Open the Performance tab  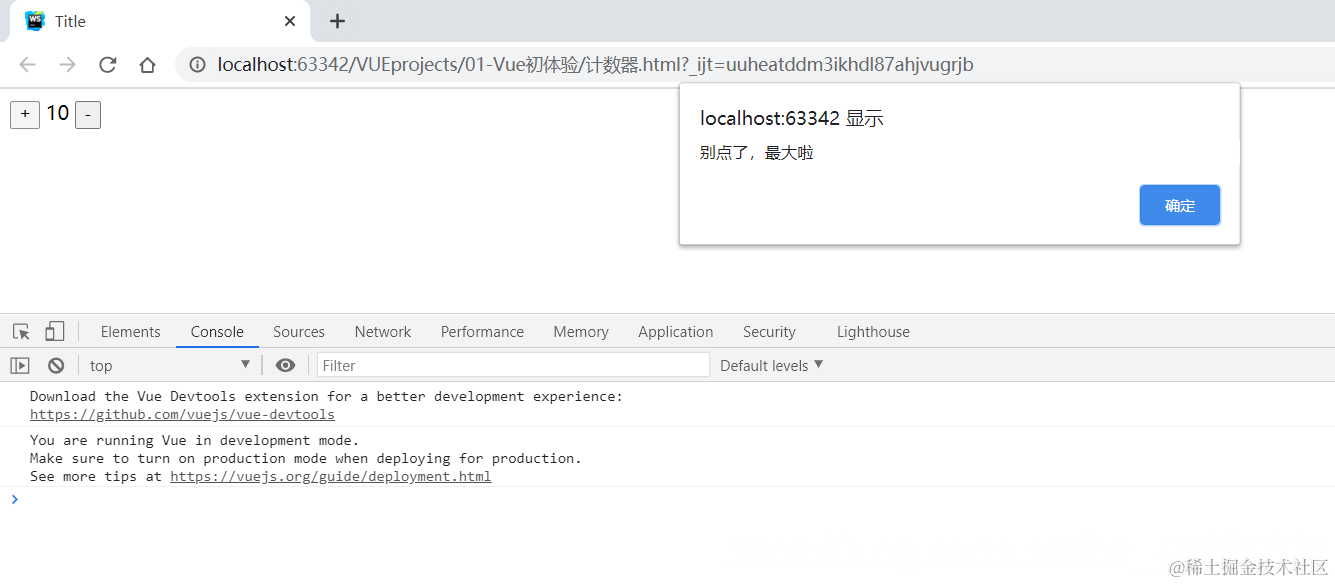[482, 332]
